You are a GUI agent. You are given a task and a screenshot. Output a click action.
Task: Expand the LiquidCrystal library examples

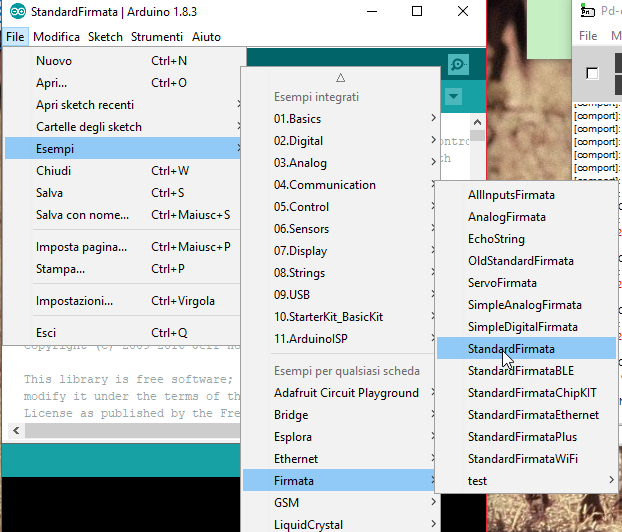[340, 524]
